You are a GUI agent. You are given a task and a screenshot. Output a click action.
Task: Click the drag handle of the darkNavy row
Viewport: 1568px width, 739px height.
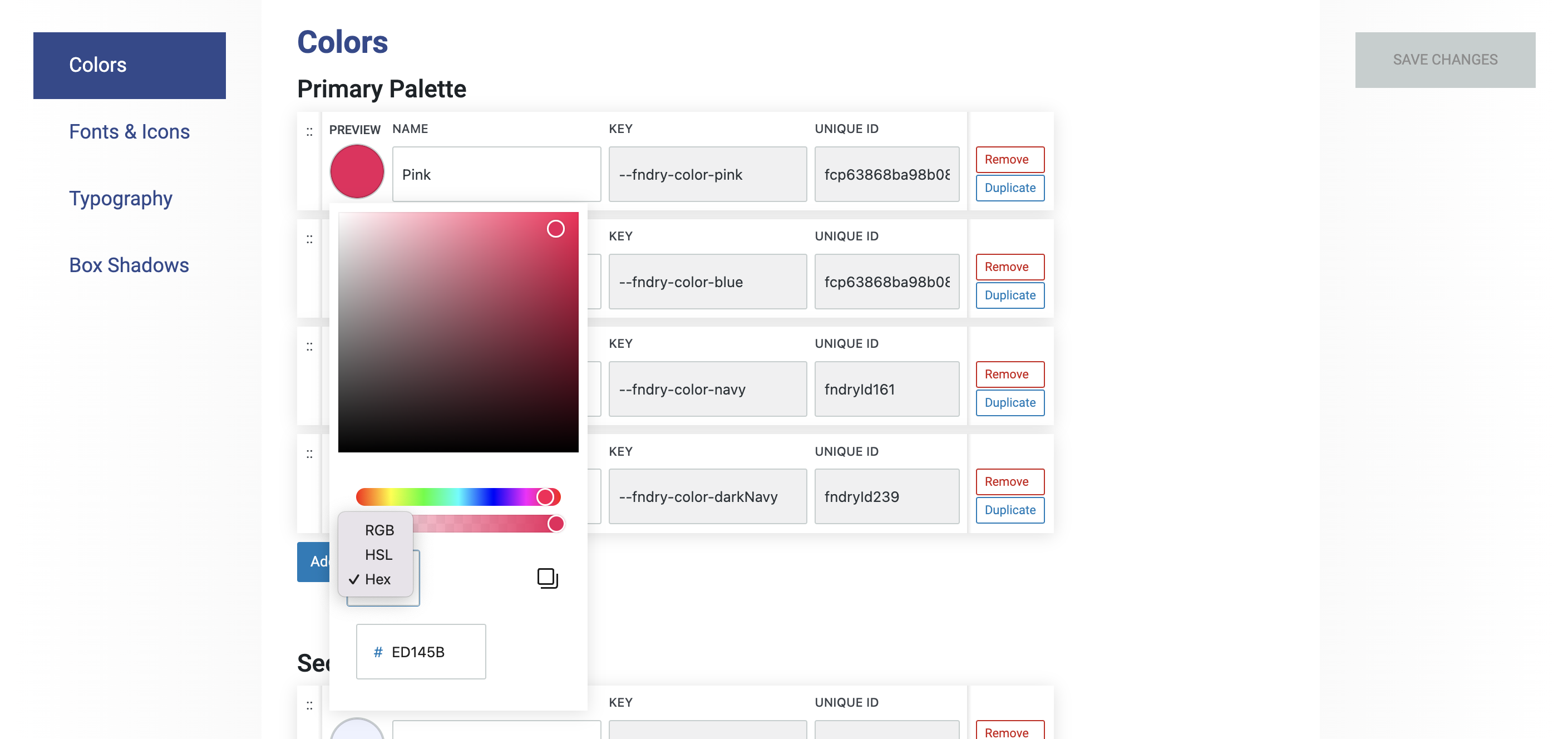click(x=309, y=454)
